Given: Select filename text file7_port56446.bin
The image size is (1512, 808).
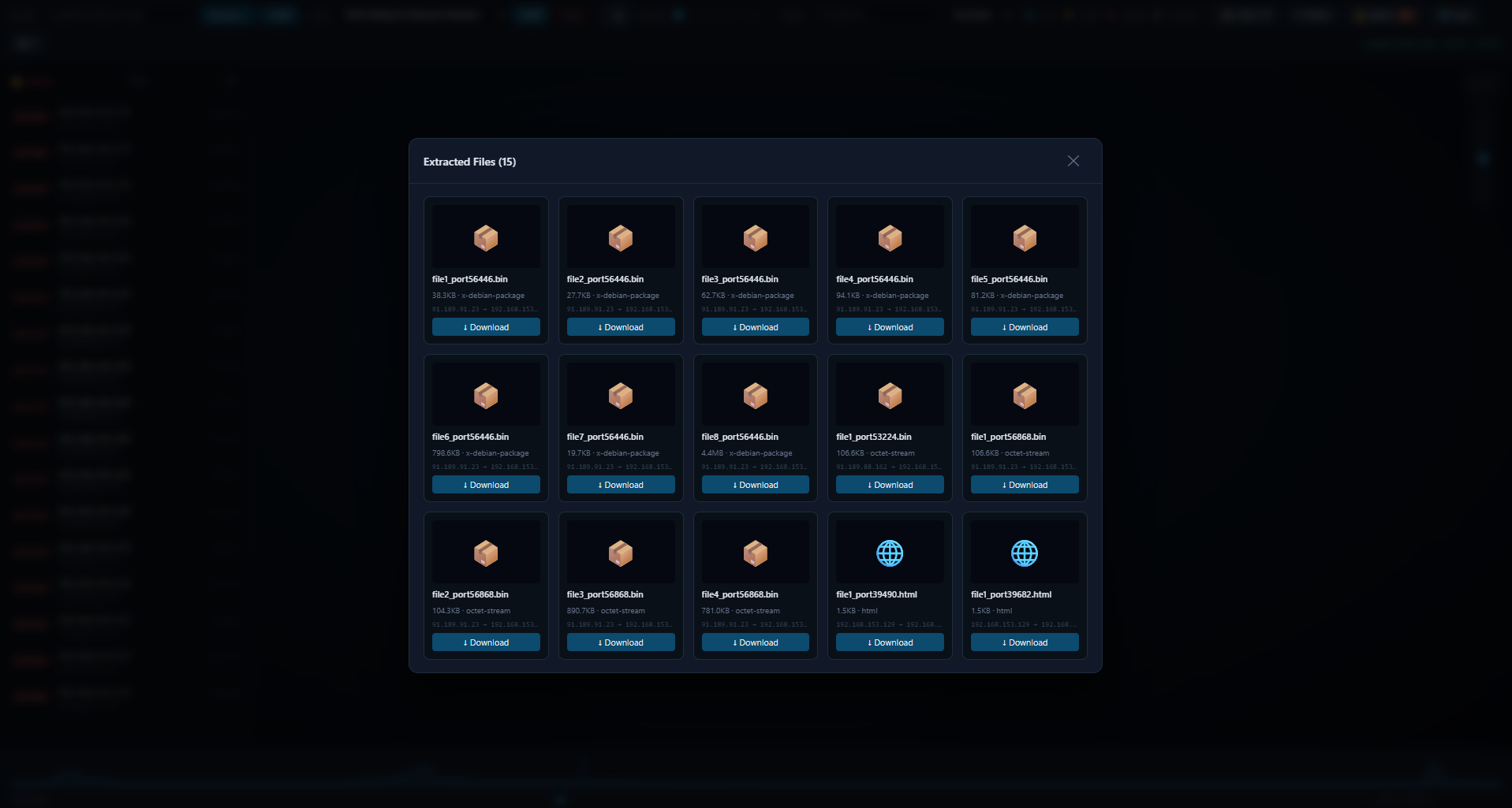Looking at the screenshot, I should (x=605, y=437).
